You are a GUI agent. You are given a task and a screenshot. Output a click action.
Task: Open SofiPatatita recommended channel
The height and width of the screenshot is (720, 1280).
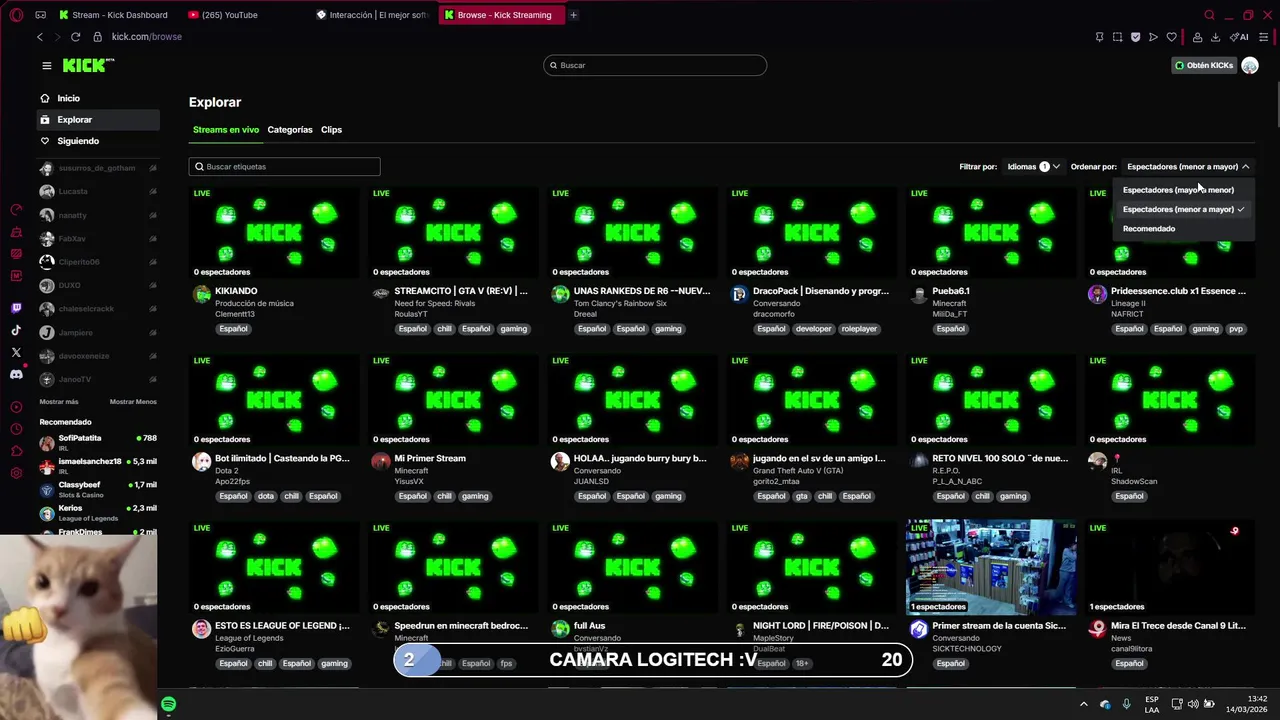coord(97,442)
